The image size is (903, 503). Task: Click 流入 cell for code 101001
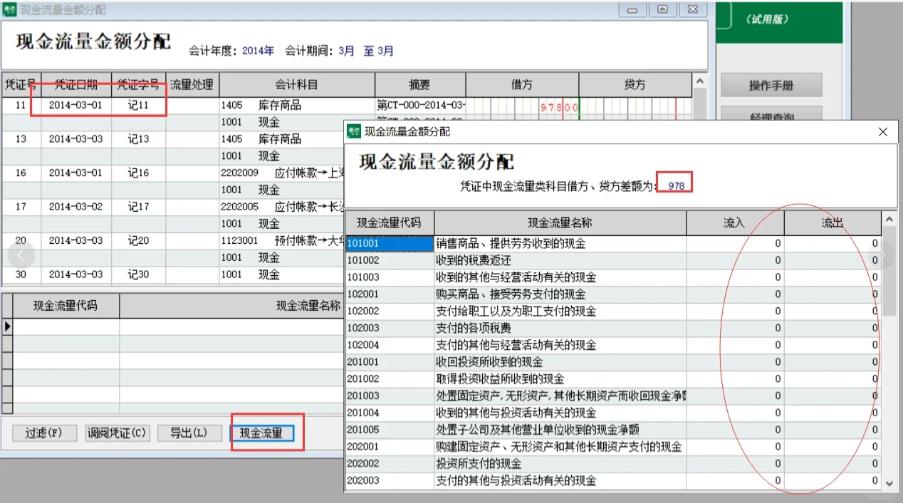(x=735, y=243)
